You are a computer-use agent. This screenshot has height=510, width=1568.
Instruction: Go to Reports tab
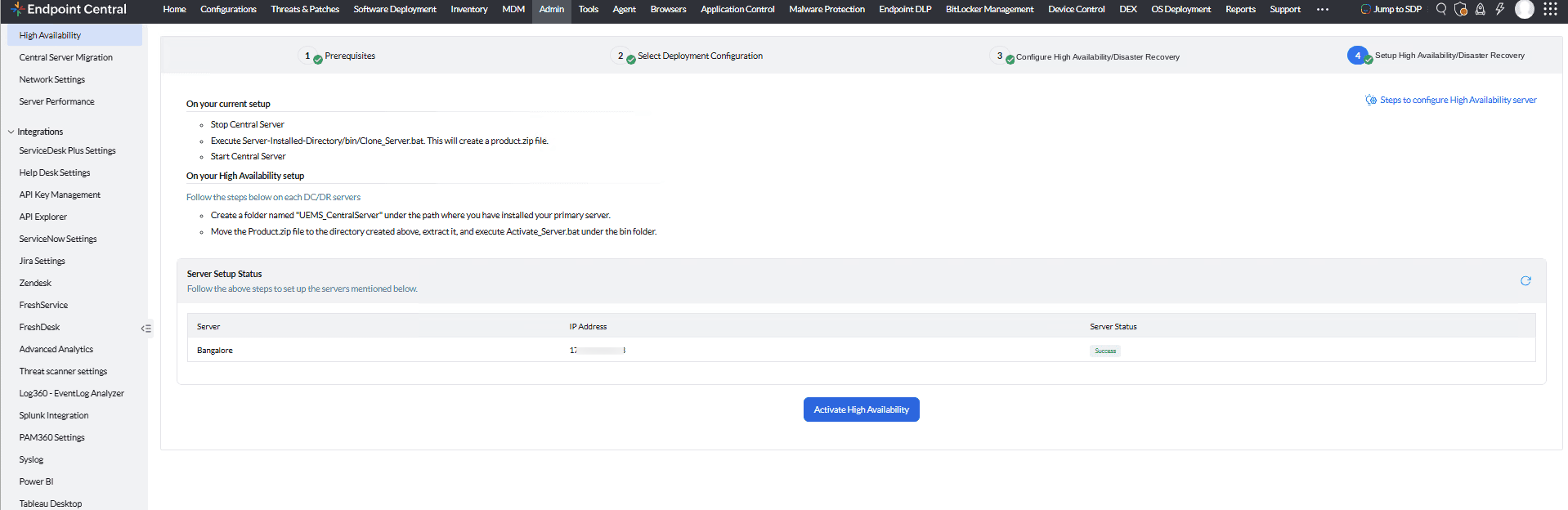coord(1240,9)
